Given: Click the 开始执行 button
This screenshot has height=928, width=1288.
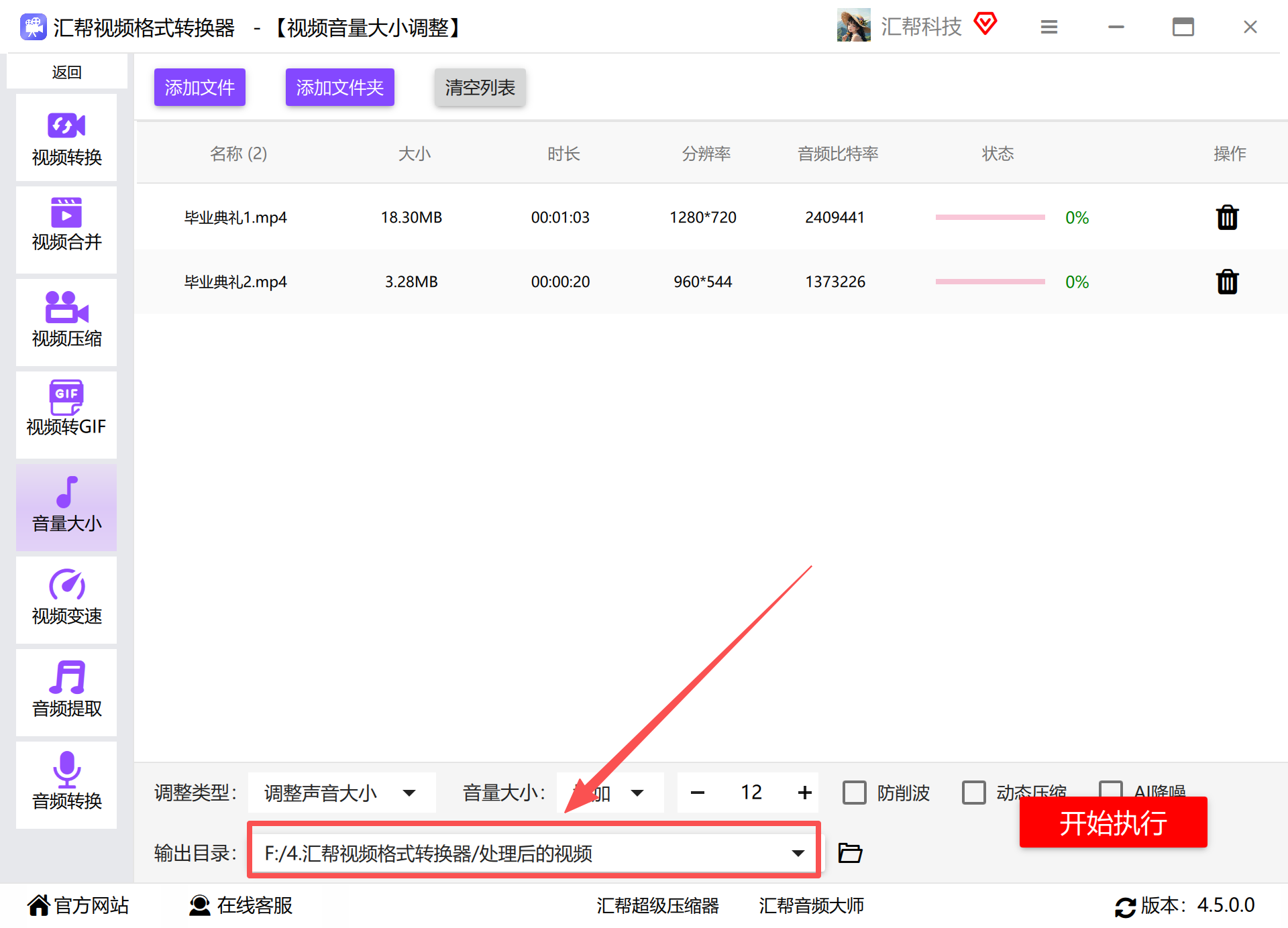Looking at the screenshot, I should tap(1114, 822).
